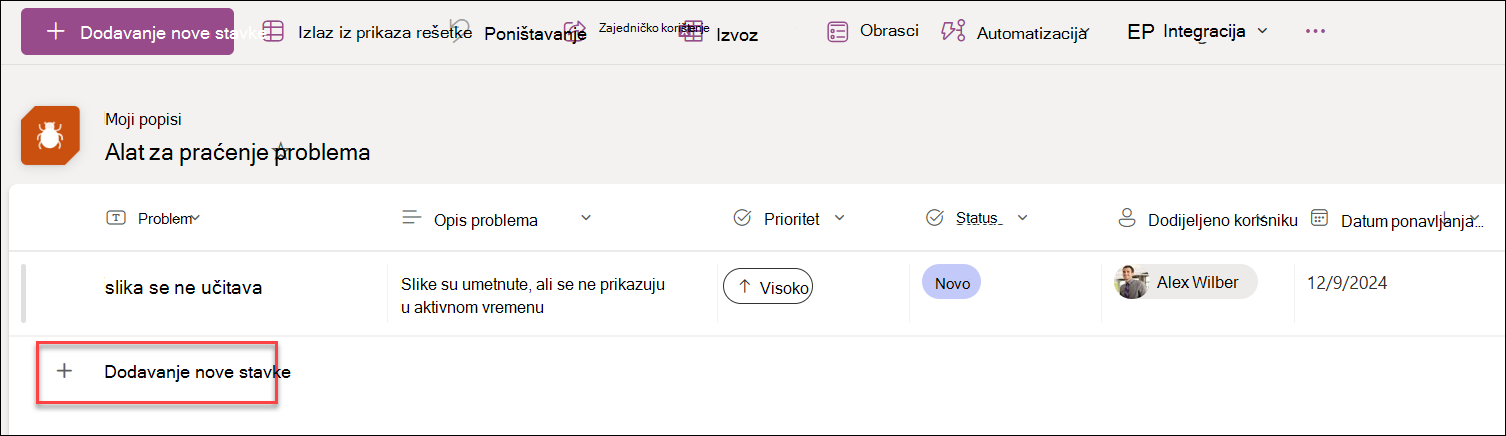Click the Prioritet column choice icon

pyautogui.click(x=742, y=217)
